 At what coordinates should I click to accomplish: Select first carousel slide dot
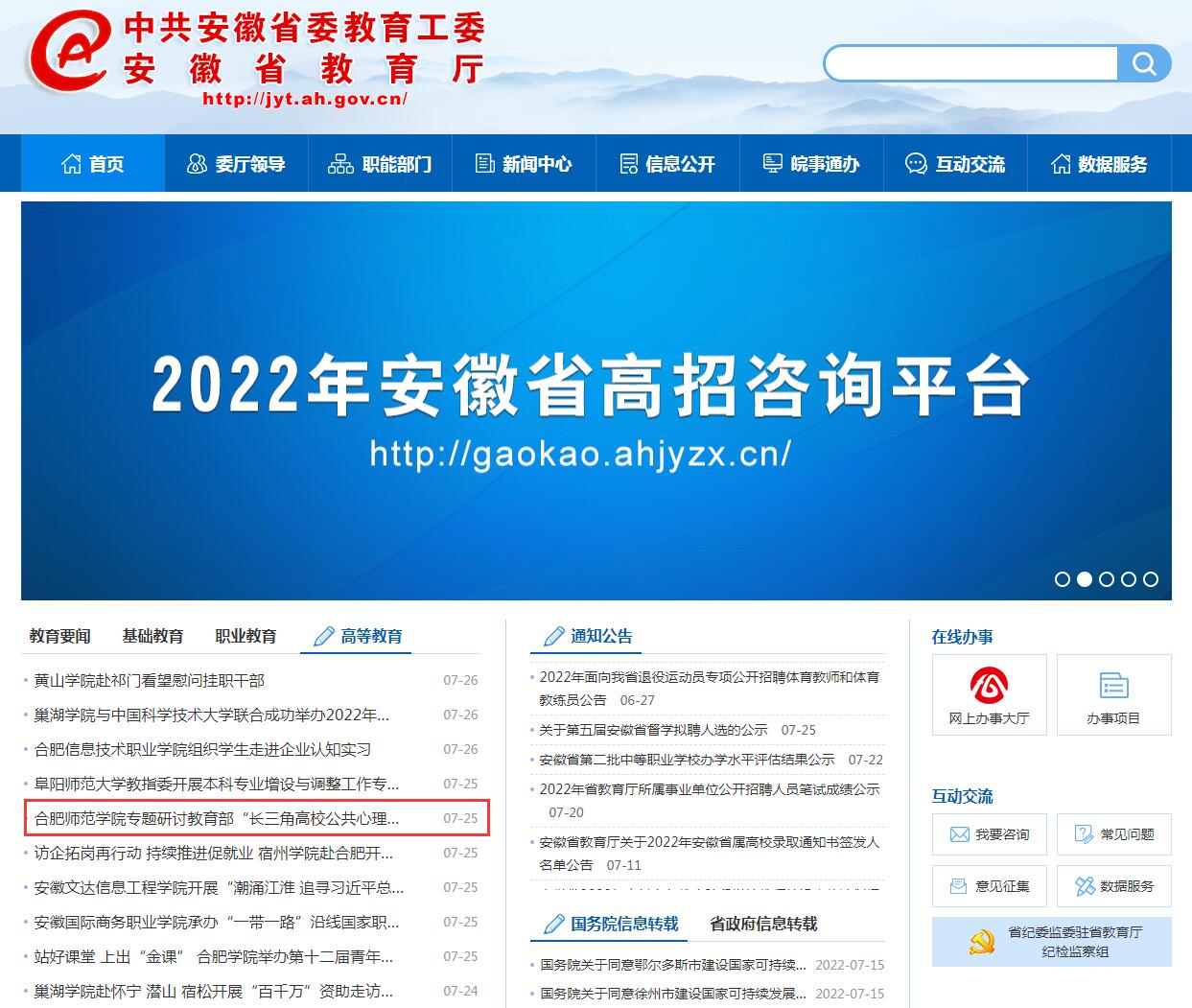1063,579
